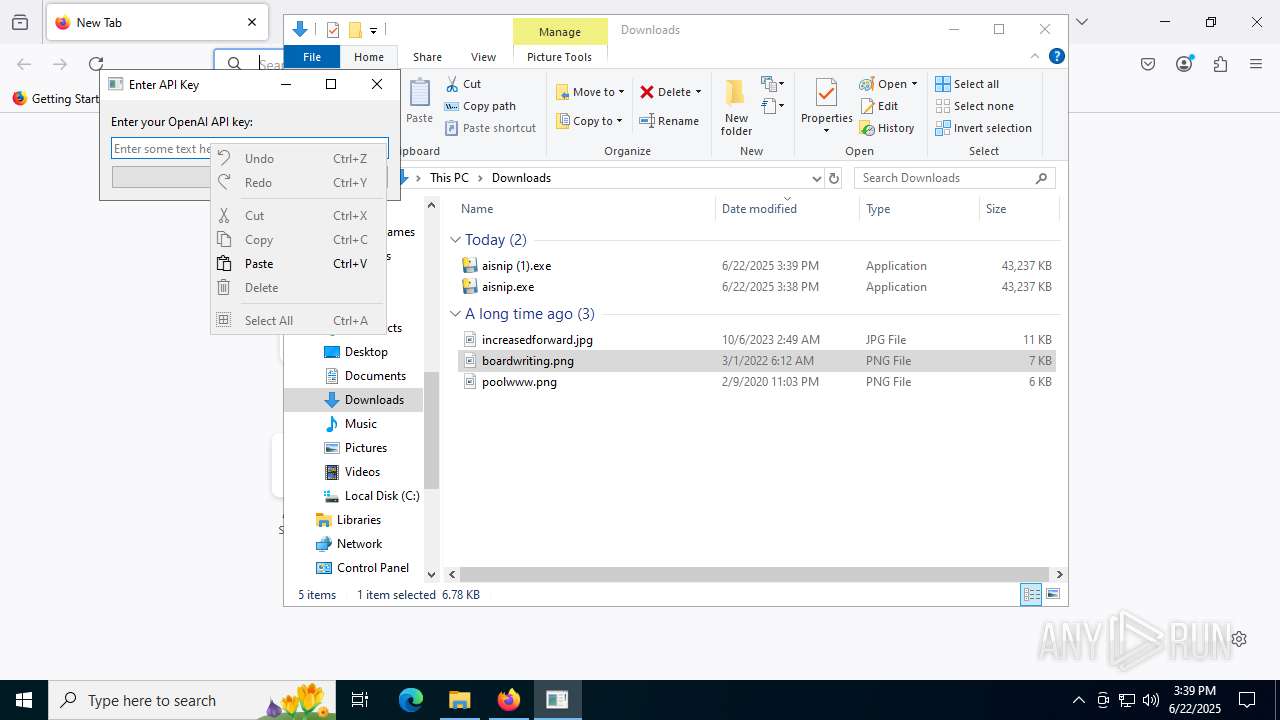Reload the Firefox page
1280x720 pixels.
pyautogui.click(x=96, y=64)
